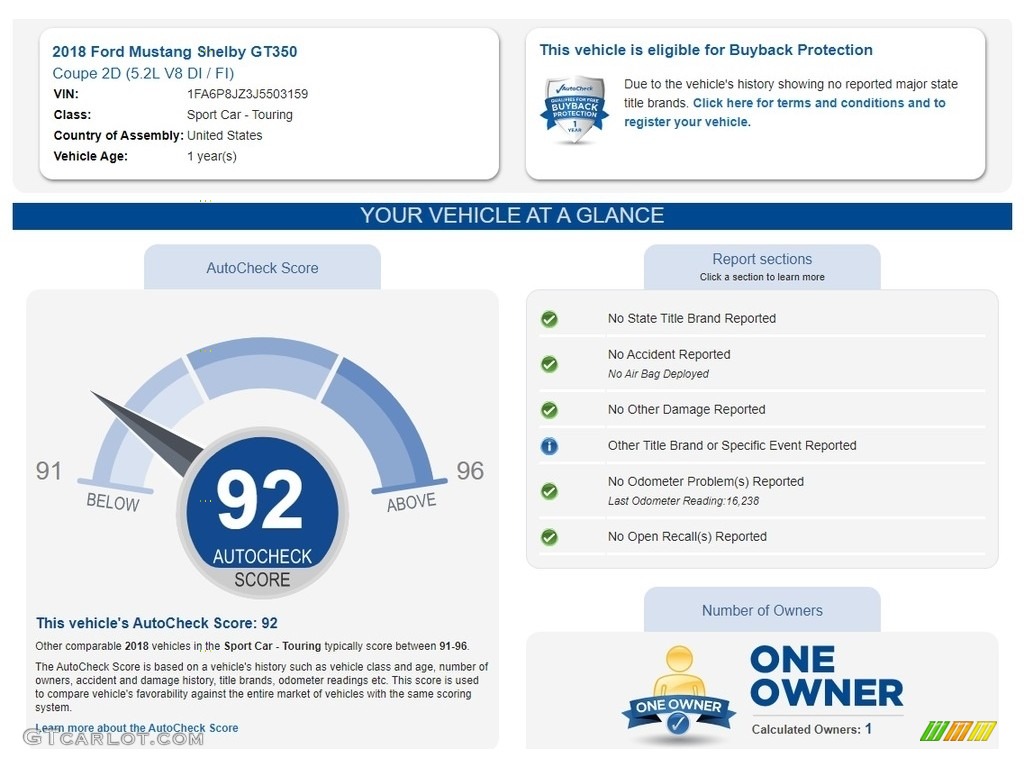1024x768 pixels.
Task: Click the green check beside No State Title Brand
Action: click(x=549, y=319)
